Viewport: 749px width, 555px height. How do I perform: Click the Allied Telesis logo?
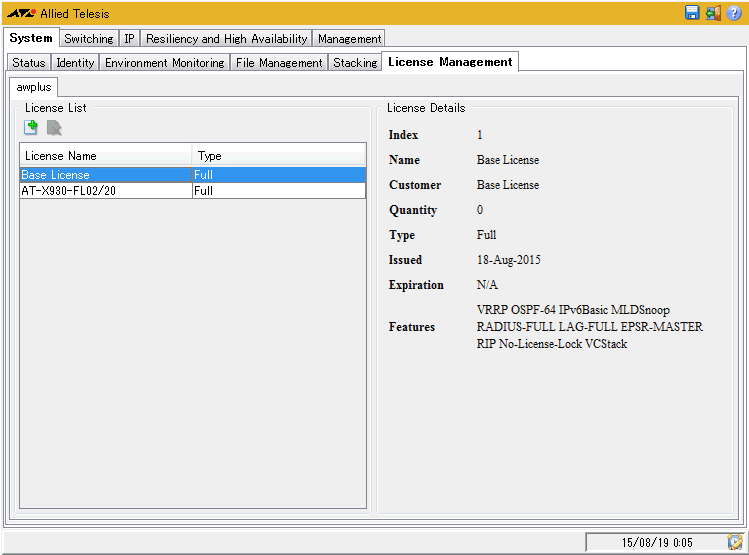[x=21, y=14]
